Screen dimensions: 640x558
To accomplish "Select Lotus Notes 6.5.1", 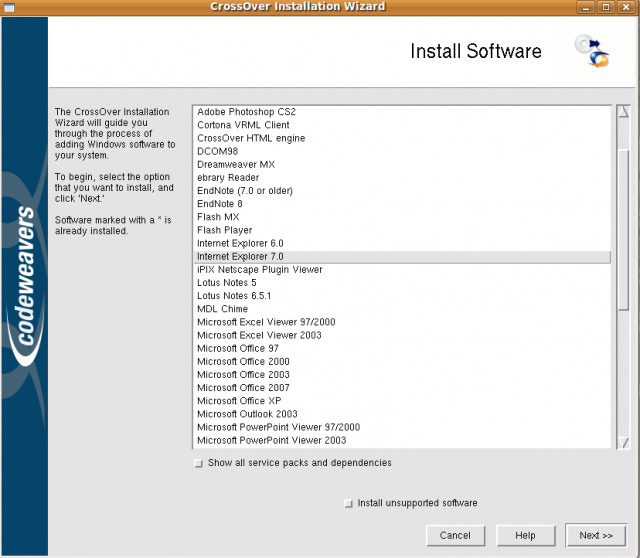I will [x=402, y=296].
